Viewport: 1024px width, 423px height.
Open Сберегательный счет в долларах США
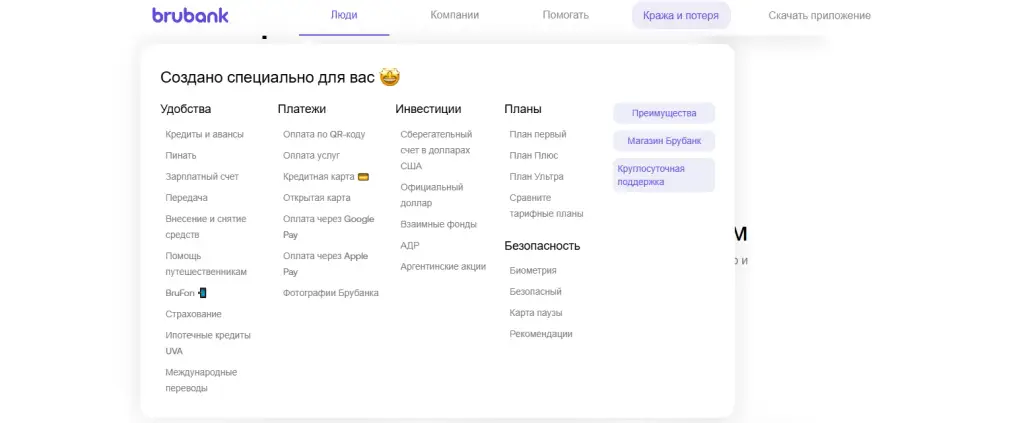pos(436,150)
